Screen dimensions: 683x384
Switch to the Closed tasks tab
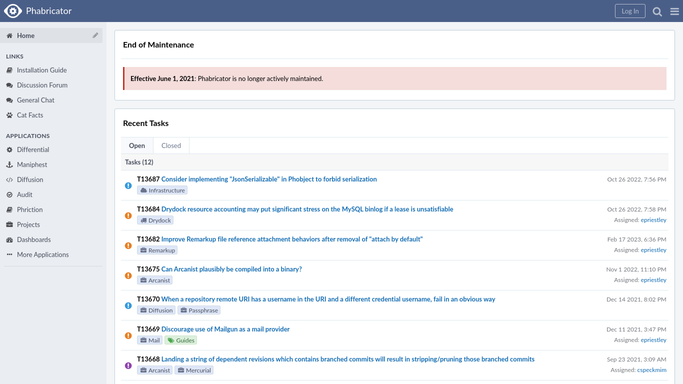pyautogui.click(x=171, y=145)
